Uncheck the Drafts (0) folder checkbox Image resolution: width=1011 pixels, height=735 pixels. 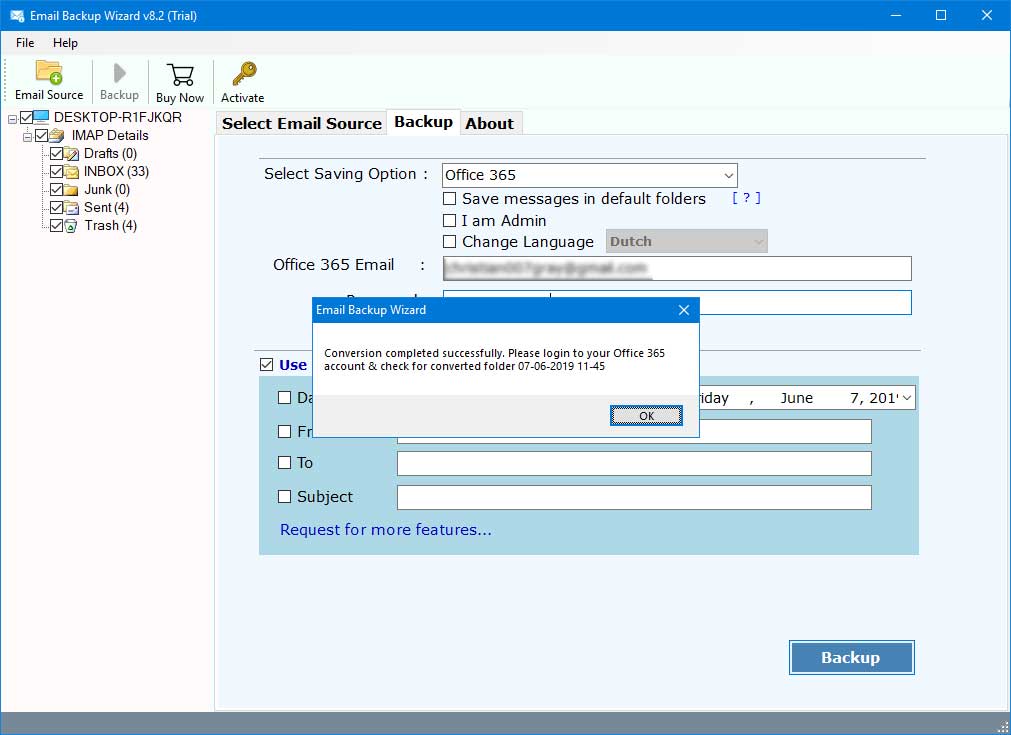coord(56,153)
